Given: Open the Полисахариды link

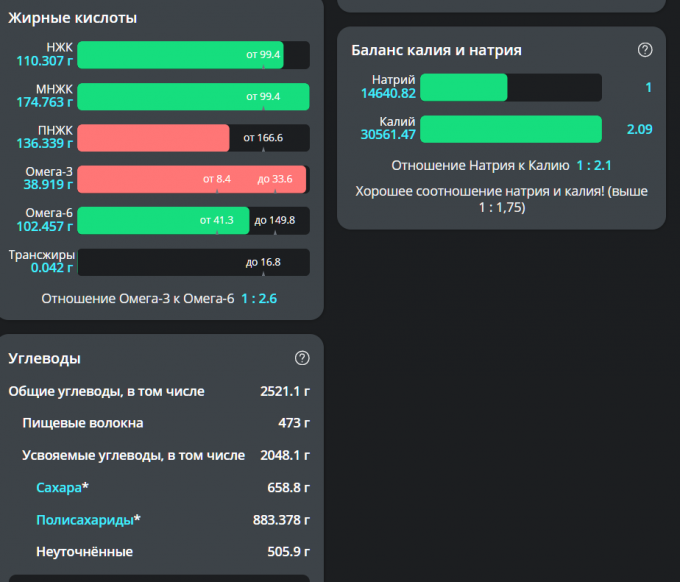Looking at the screenshot, I should [x=84, y=519].
